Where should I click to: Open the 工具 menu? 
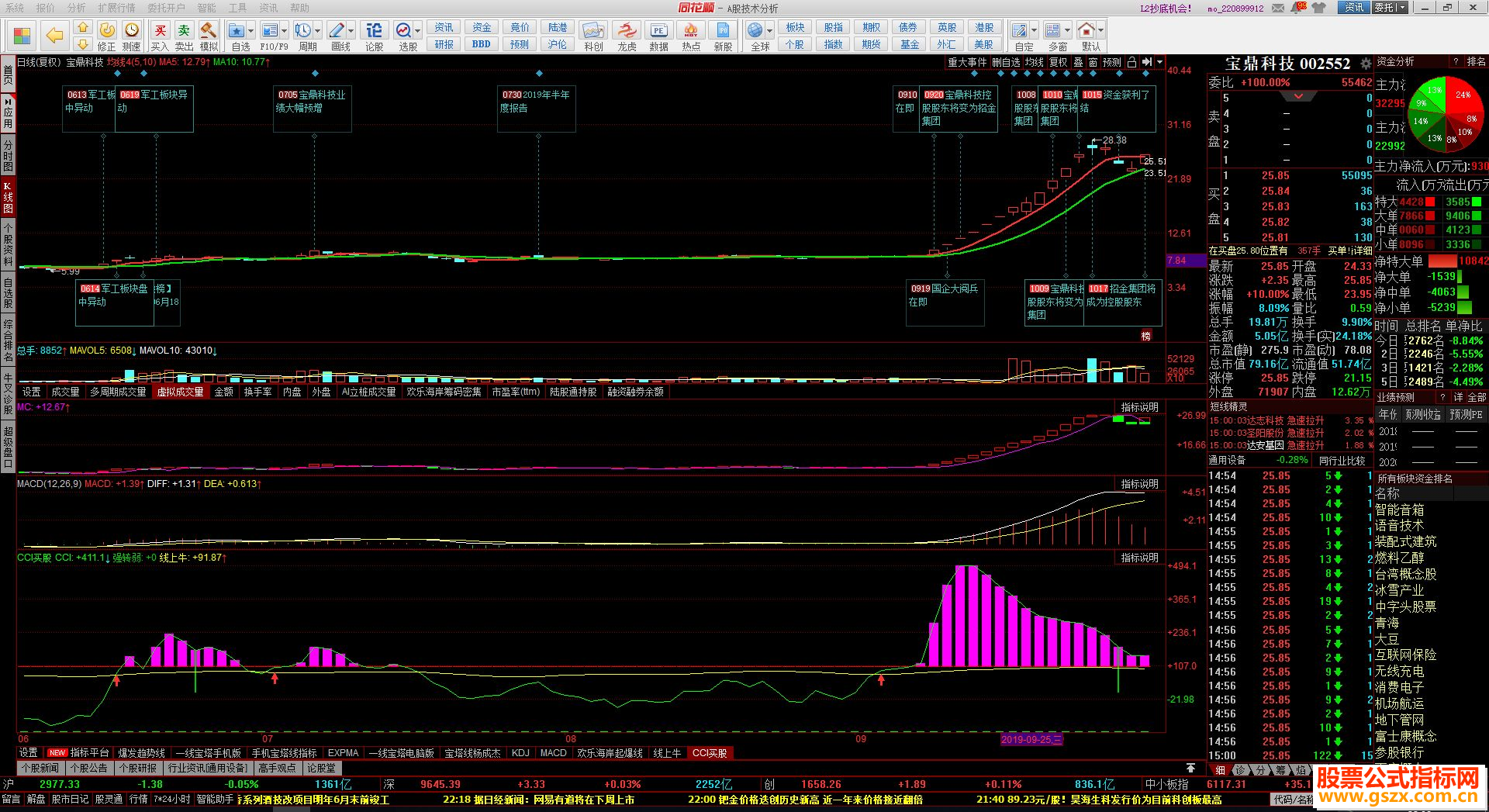237,8
